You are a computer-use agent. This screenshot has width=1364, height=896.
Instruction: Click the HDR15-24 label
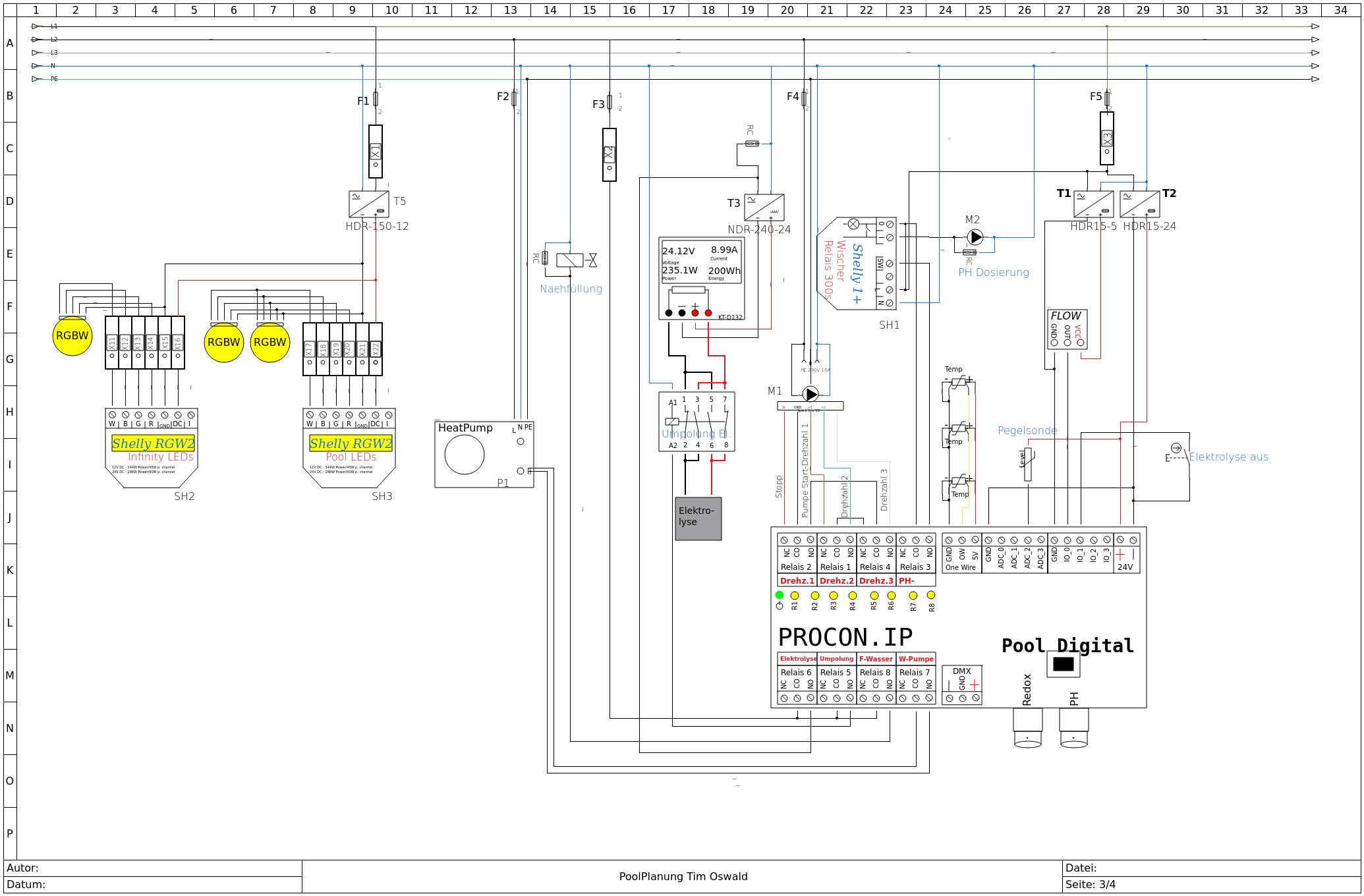pos(1149,226)
